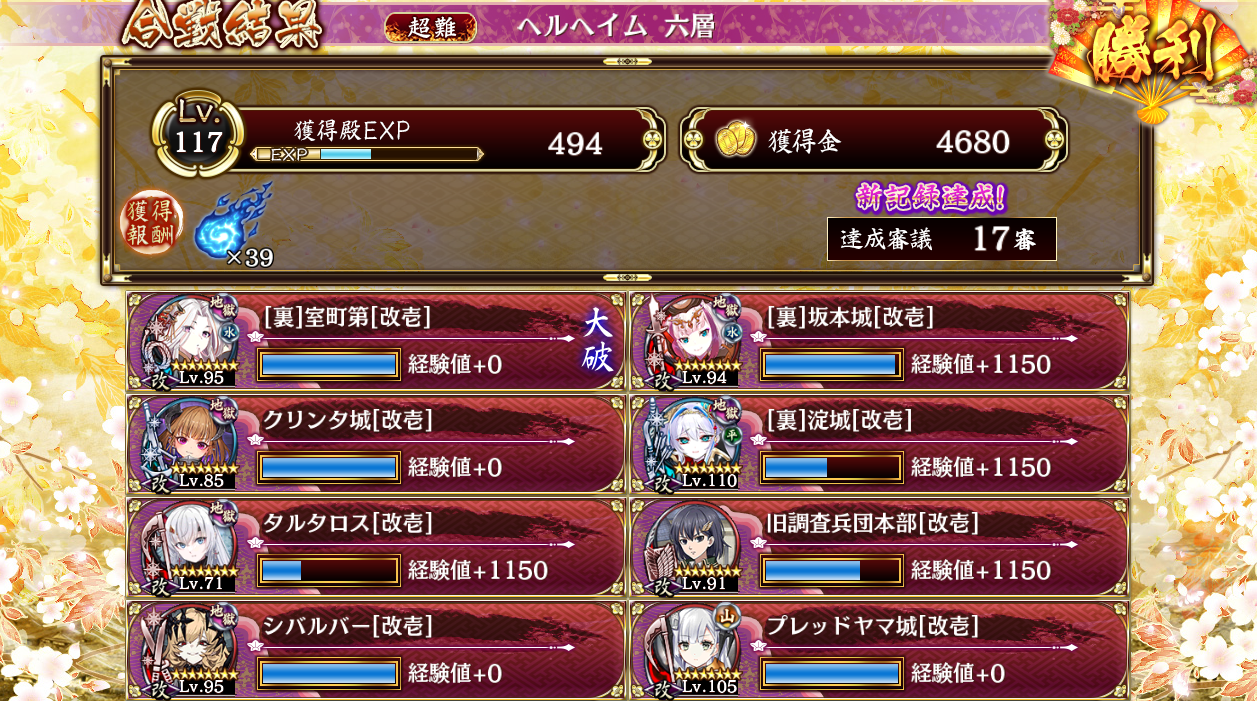Click the 超難 difficulty badge
This screenshot has height=701, width=1257.
coord(430,27)
